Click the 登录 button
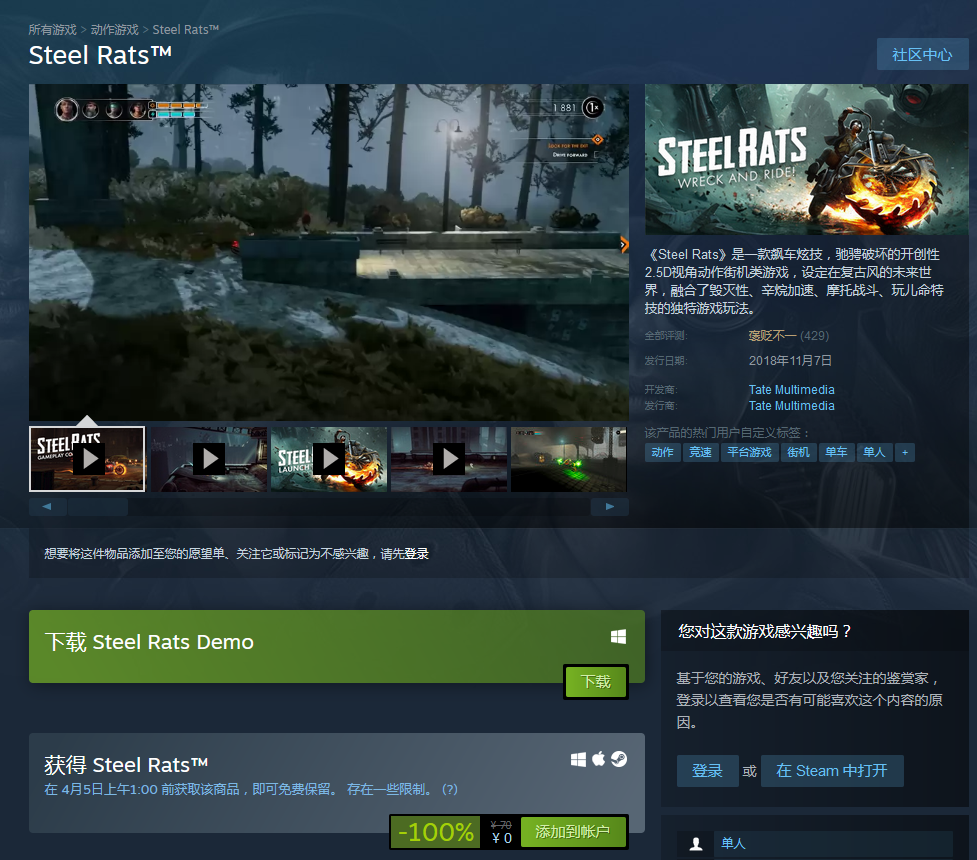The image size is (977, 860). pyautogui.click(x=707, y=771)
